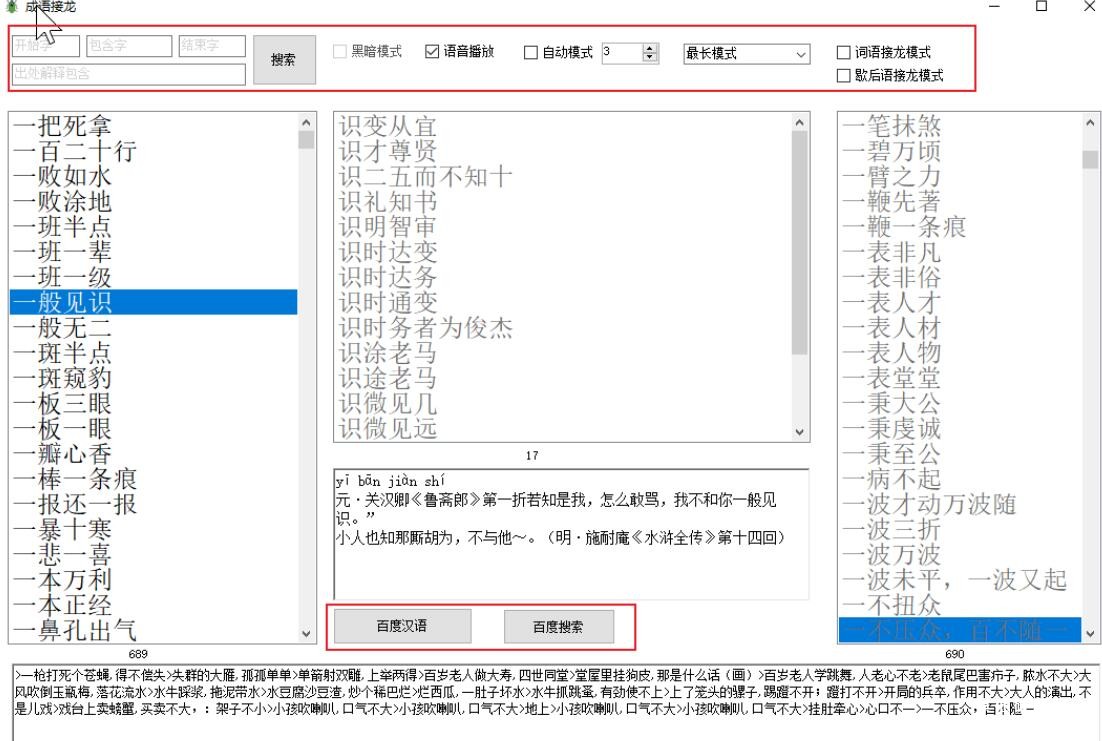Image resolution: width=1102 pixels, height=741 pixels.
Task: Click the 百度搜索 button
Action: coord(559,626)
